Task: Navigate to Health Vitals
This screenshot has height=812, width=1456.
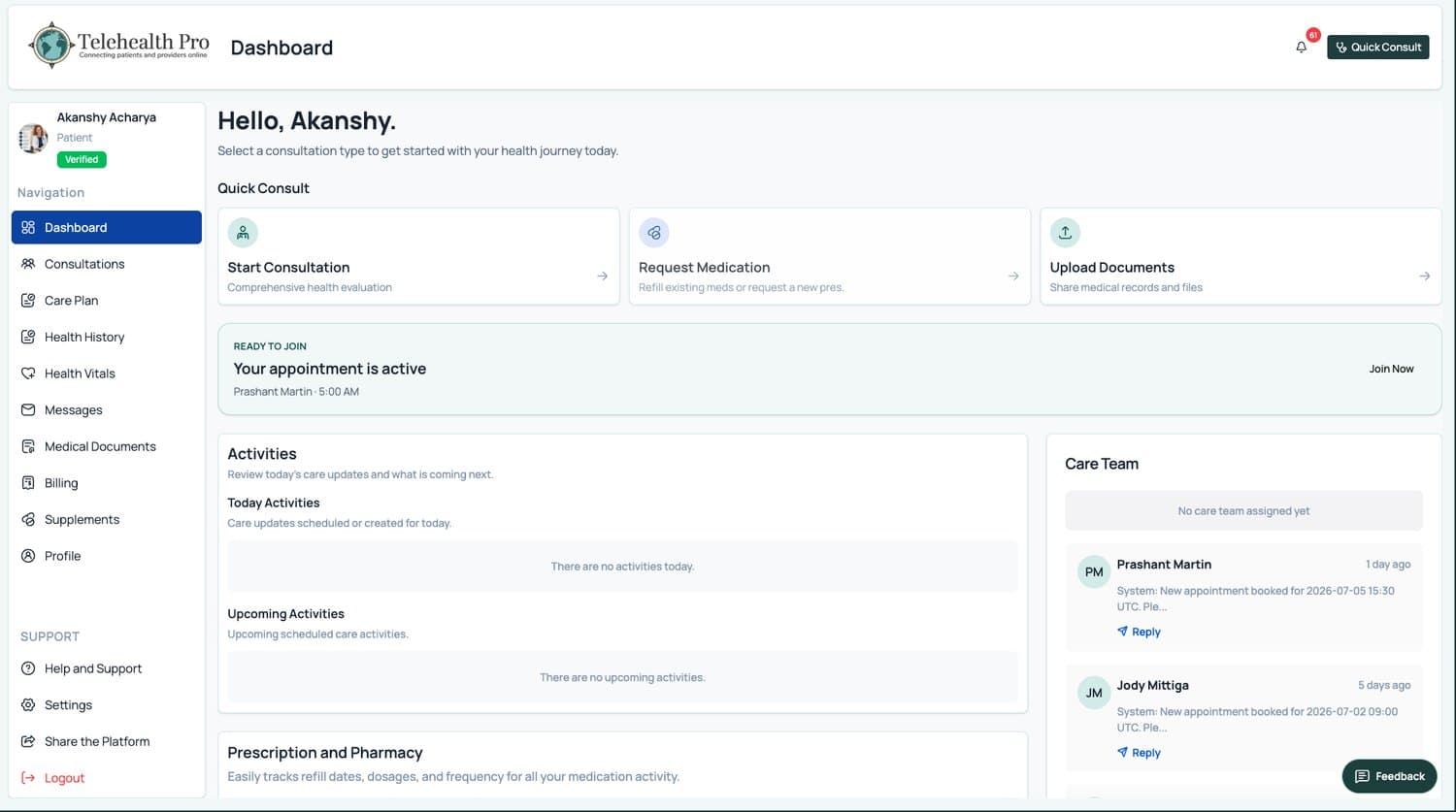Action: click(107, 374)
